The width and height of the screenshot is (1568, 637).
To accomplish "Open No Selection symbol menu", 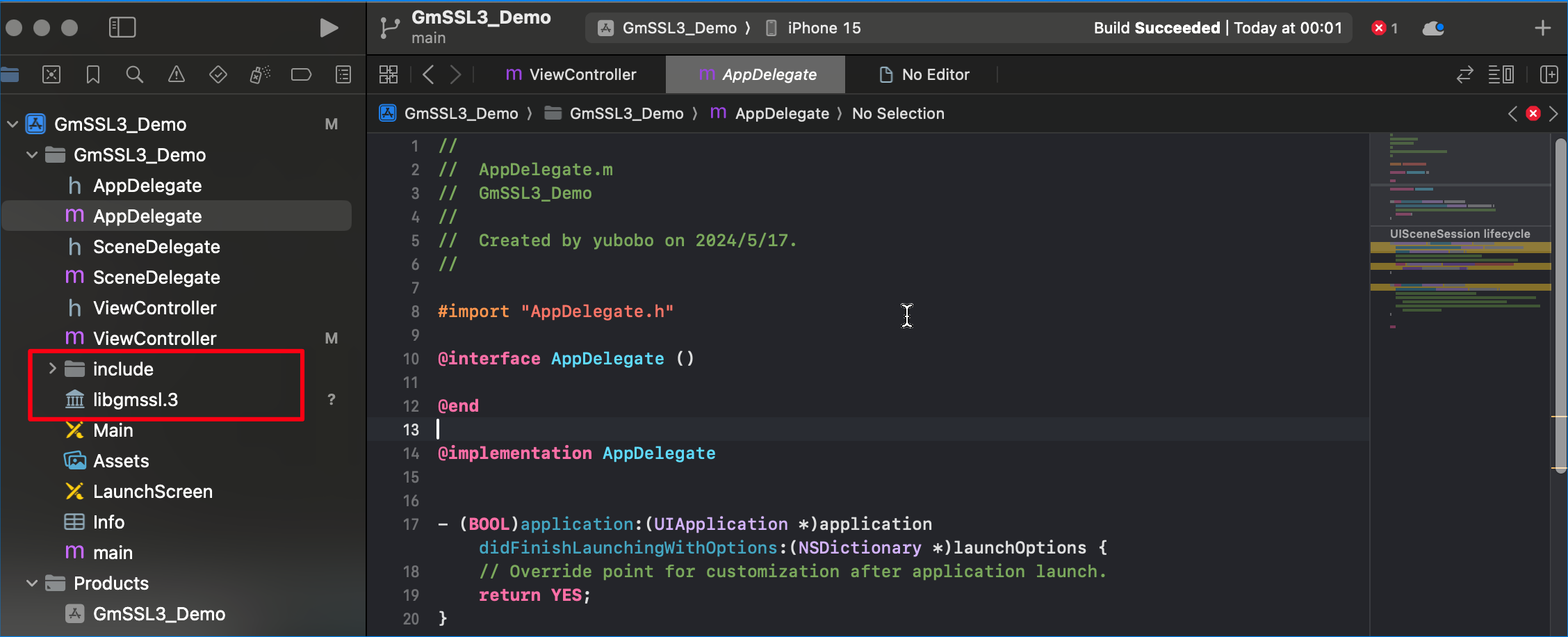I will point(898,113).
